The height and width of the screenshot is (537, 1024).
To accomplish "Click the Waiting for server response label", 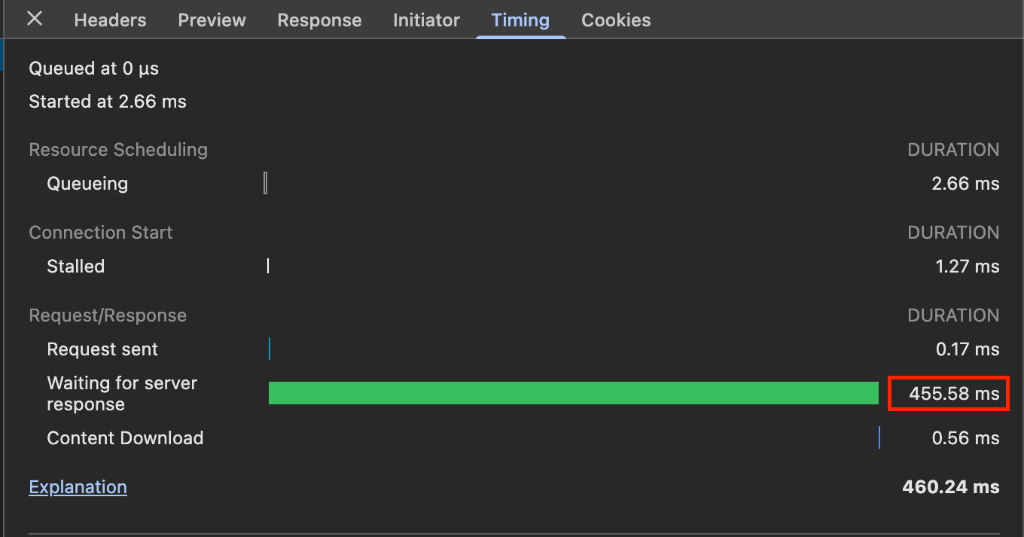I will (x=122, y=393).
